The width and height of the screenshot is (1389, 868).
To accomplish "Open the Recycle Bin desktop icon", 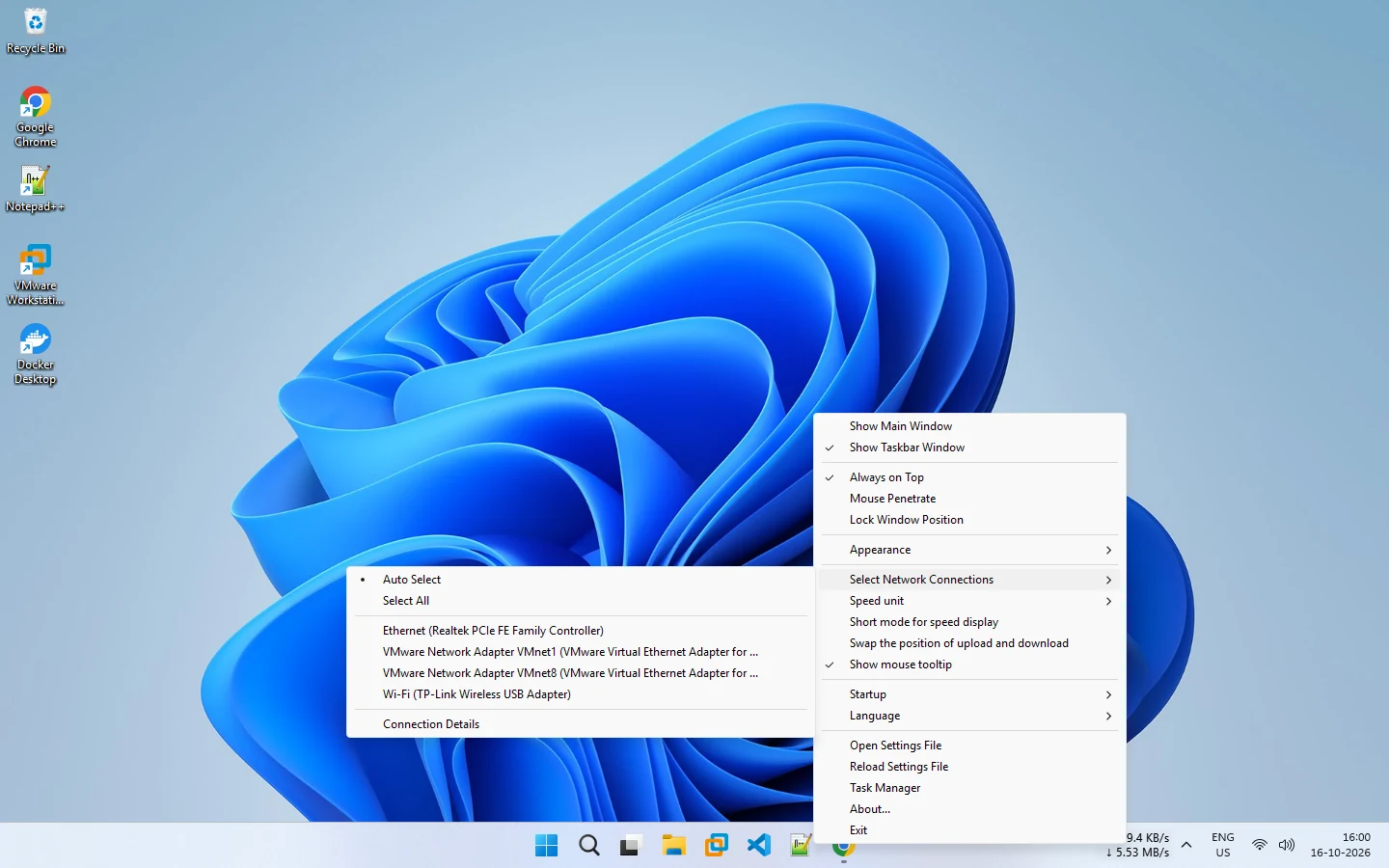I will tap(36, 31).
